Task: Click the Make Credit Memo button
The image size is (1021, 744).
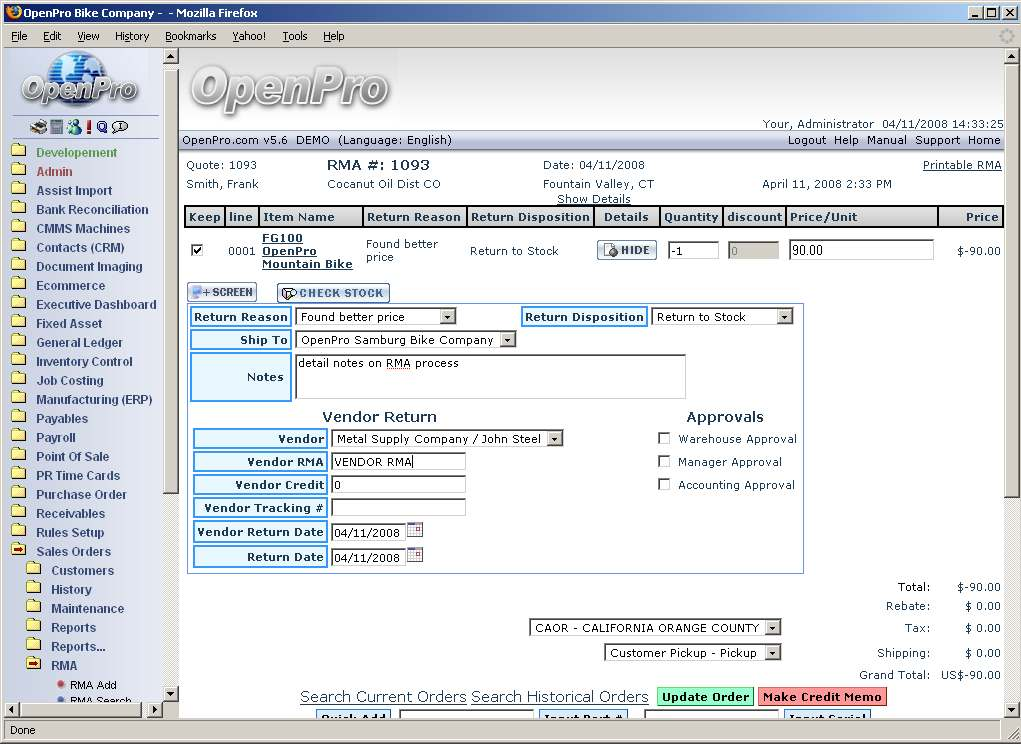Action: point(822,697)
